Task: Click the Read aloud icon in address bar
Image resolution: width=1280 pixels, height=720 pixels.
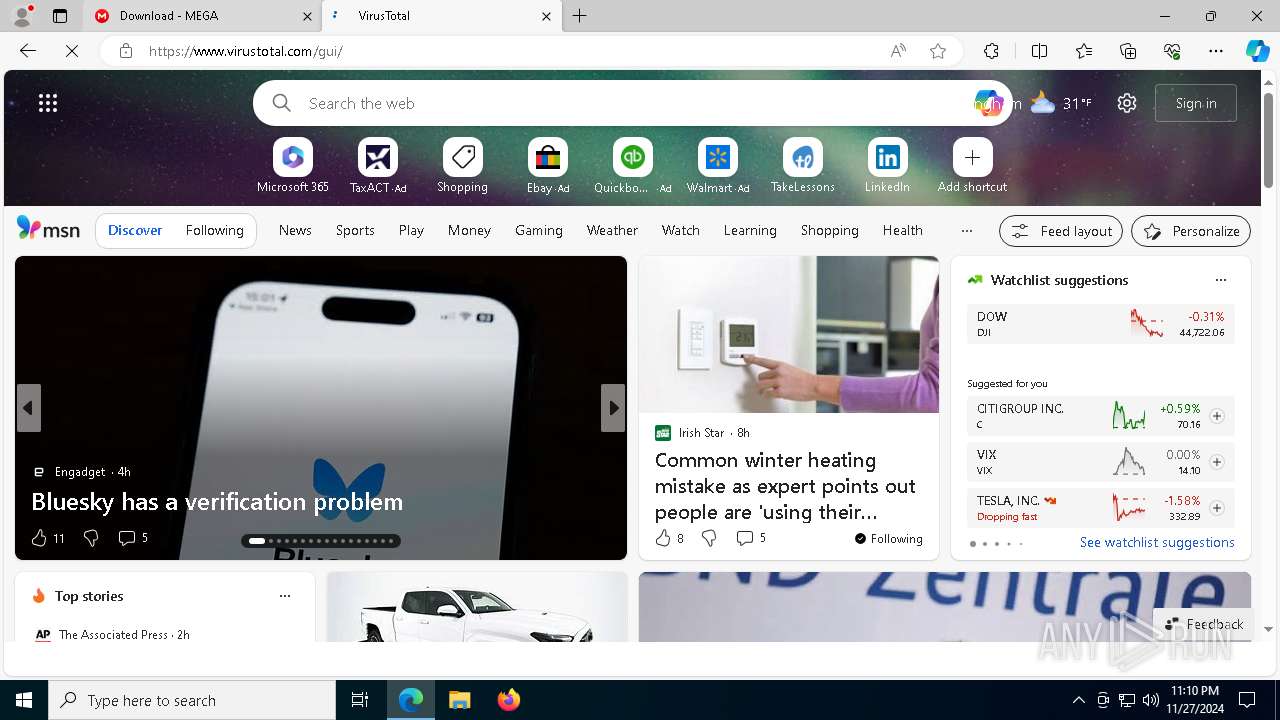Action: pyautogui.click(x=898, y=51)
